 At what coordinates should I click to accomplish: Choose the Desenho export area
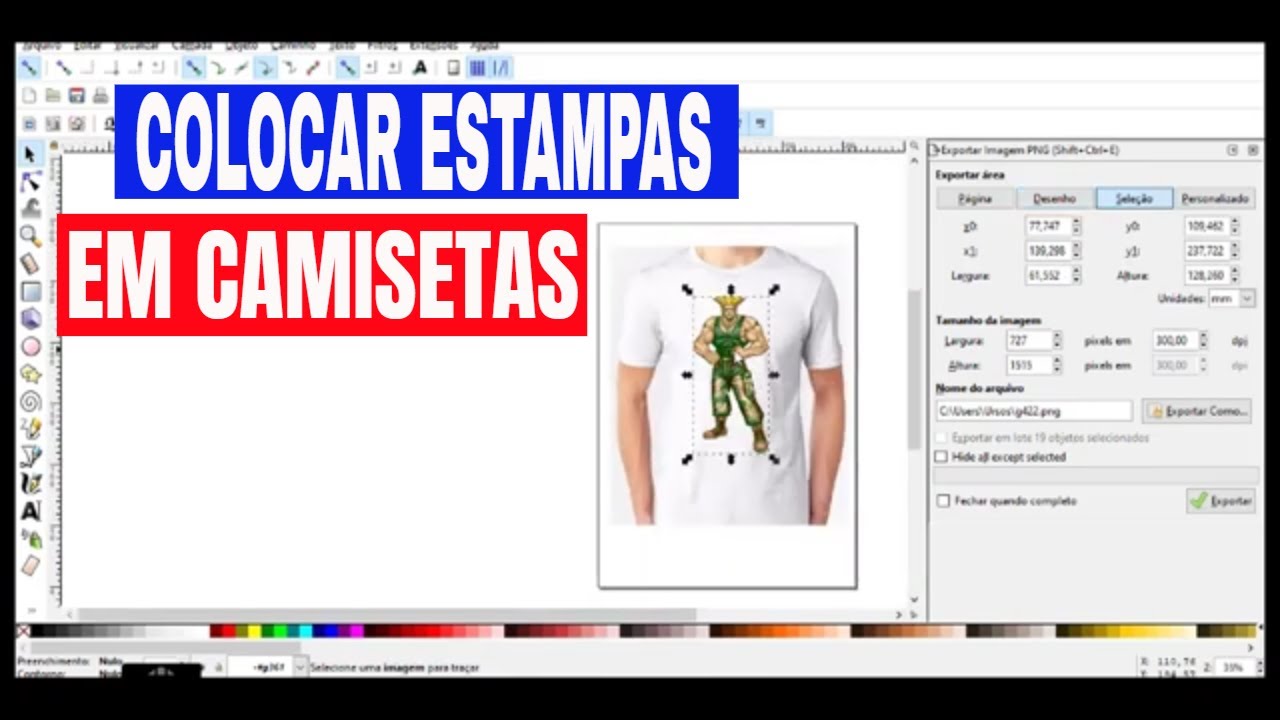1056,198
